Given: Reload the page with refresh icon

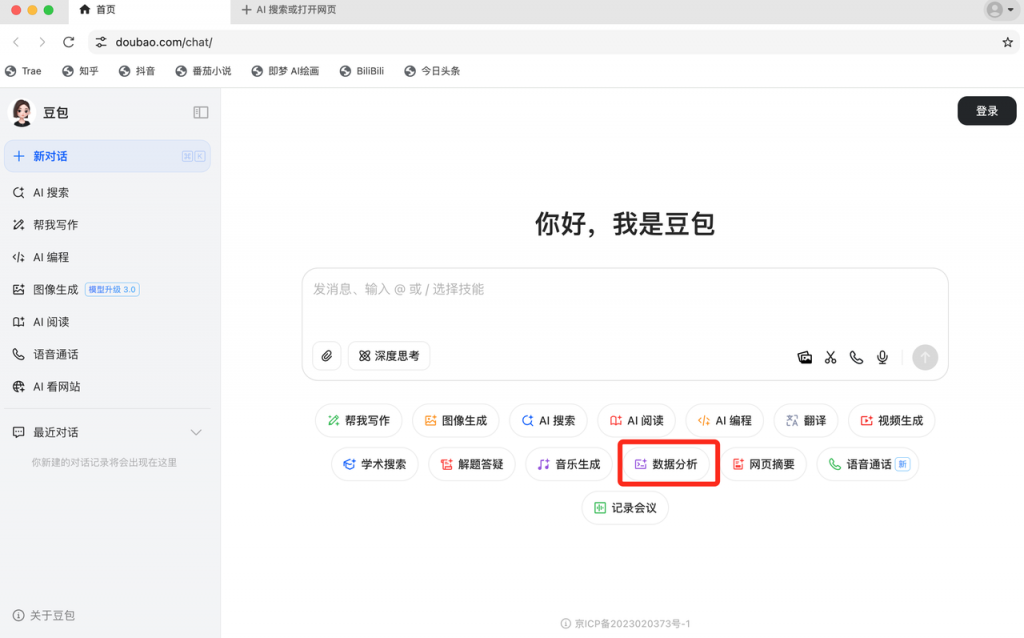Looking at the screenshot, I should (69, 42).
